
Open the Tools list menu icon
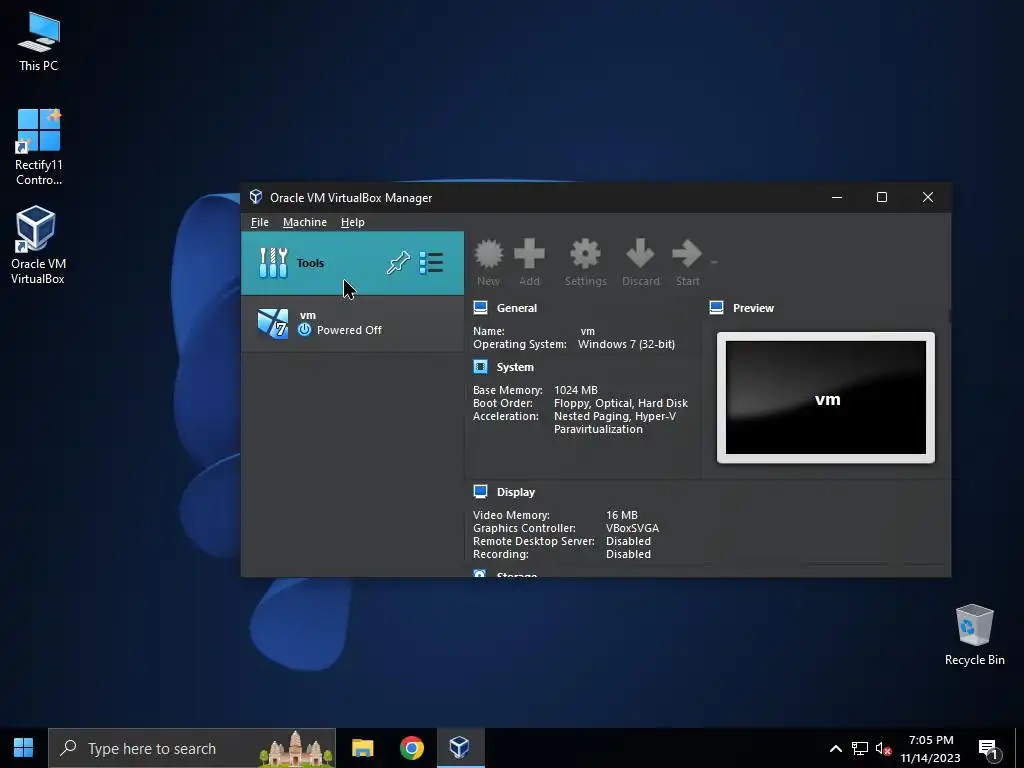click(x=431, y=263)
